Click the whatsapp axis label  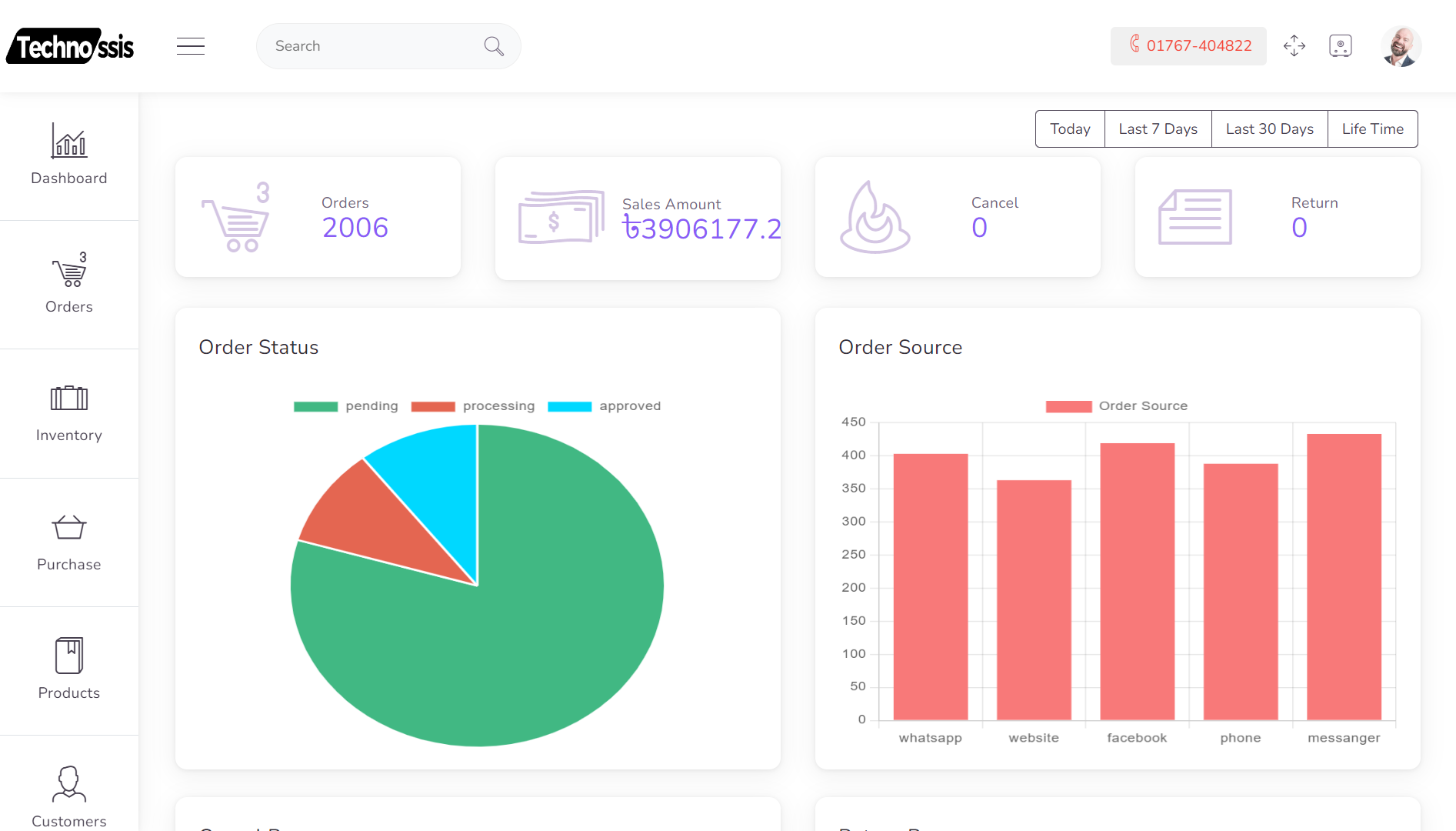tap(931, 738)
